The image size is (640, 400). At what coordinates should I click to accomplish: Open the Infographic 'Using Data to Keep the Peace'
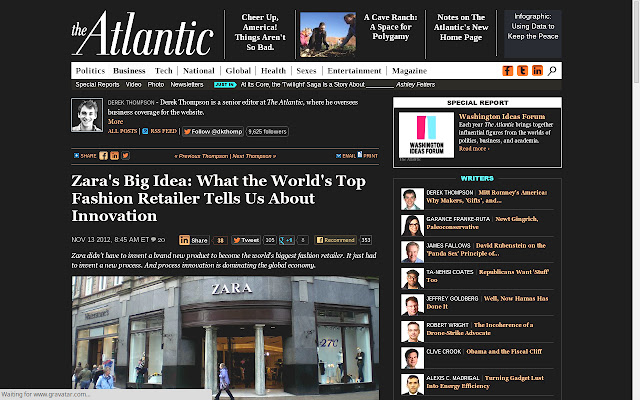[x=533, y=27]
